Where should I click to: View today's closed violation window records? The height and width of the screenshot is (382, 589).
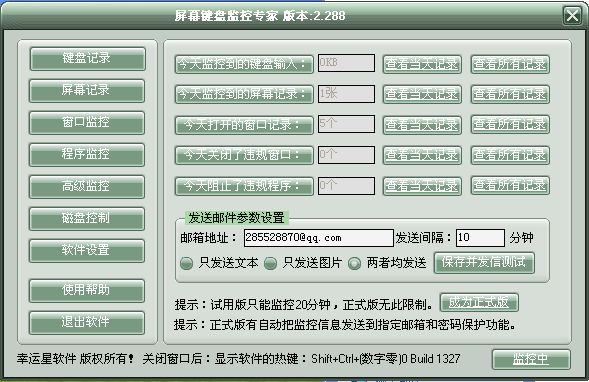coord(422,156)
